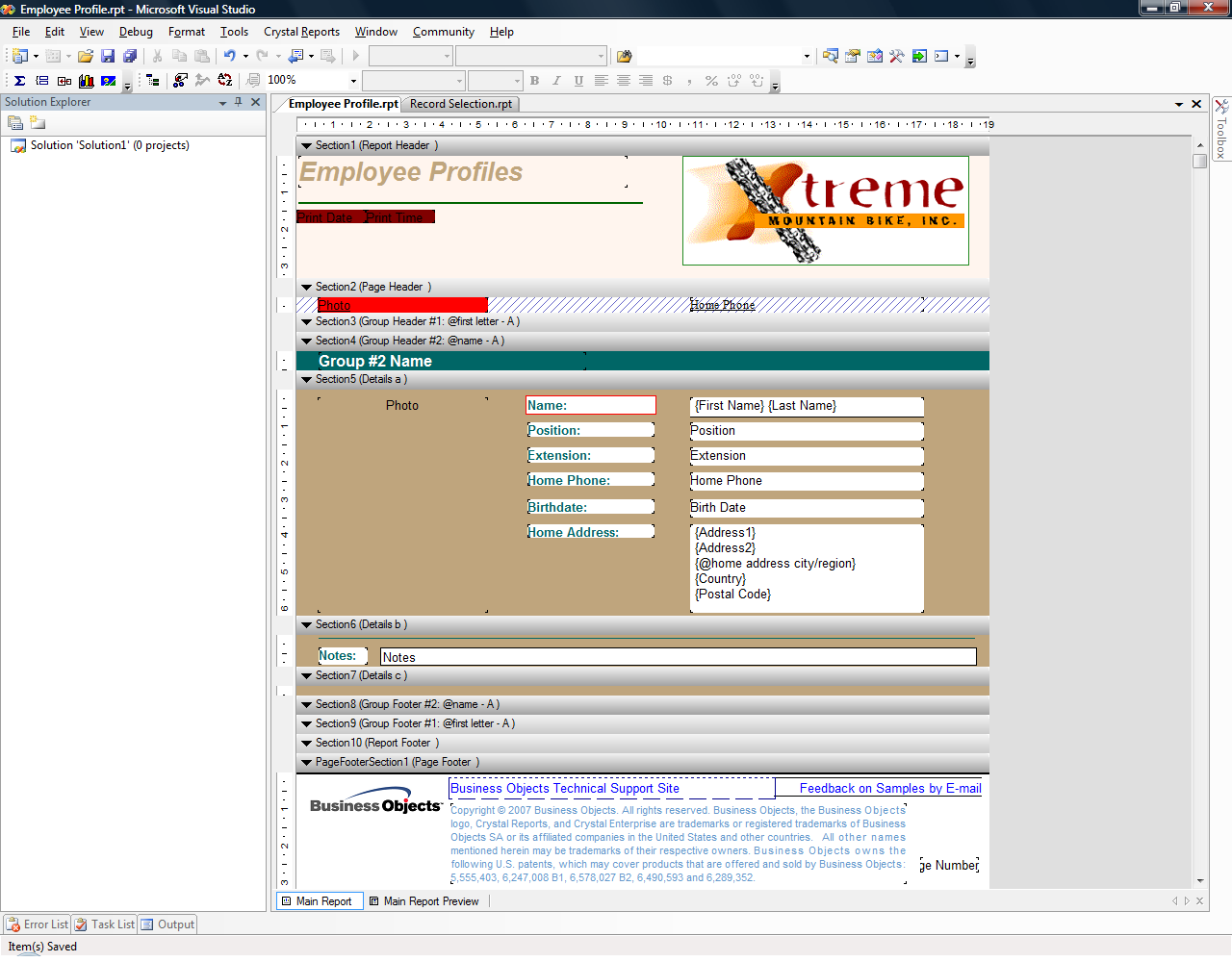1232x962 pixels.
Task: Open the Task List panel tab
Action: (105, 924)
